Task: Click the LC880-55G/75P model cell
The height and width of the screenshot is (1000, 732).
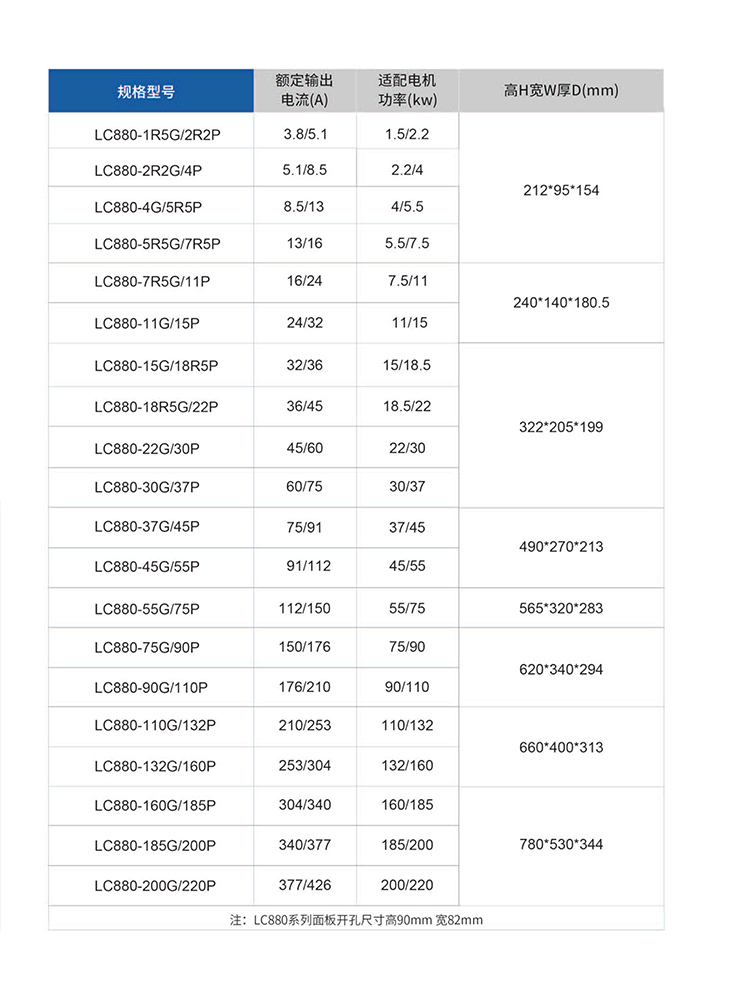Action: (x=147, y=609)
